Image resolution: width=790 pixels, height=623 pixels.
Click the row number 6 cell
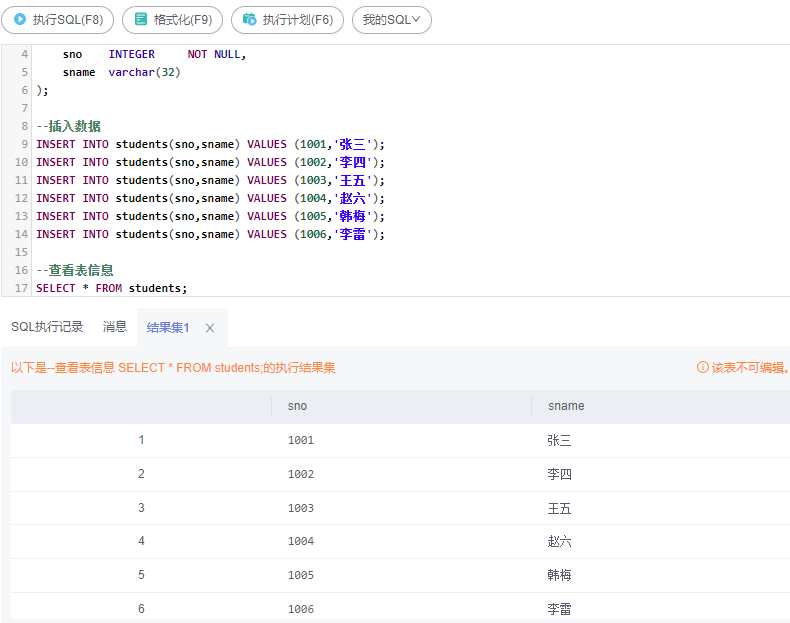click(141, 608)
